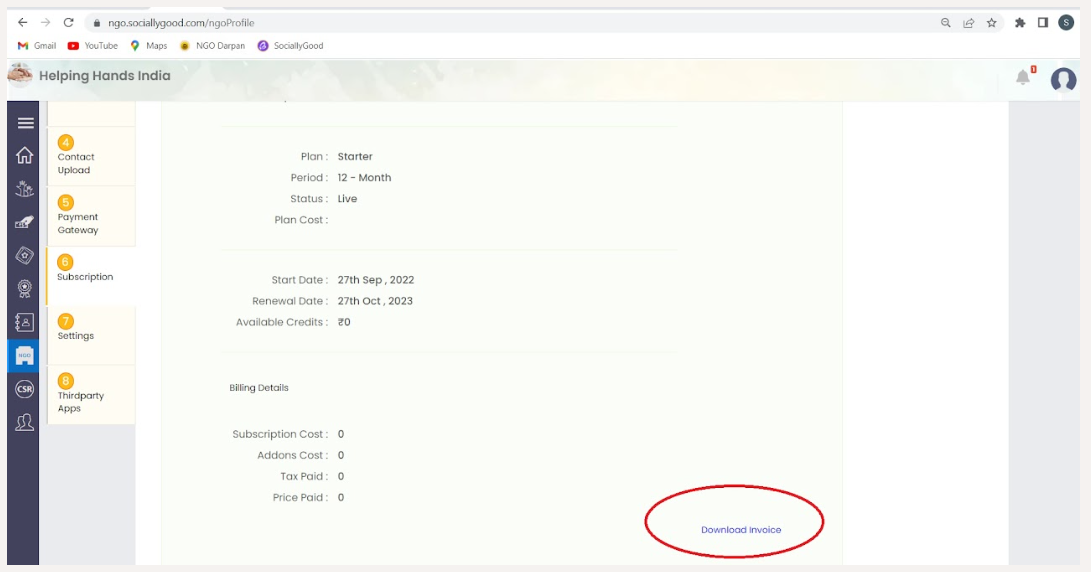This screenshot has width=1091, height=572.
Task: Open the users group sidebar icon
Action: click(24, 422)
